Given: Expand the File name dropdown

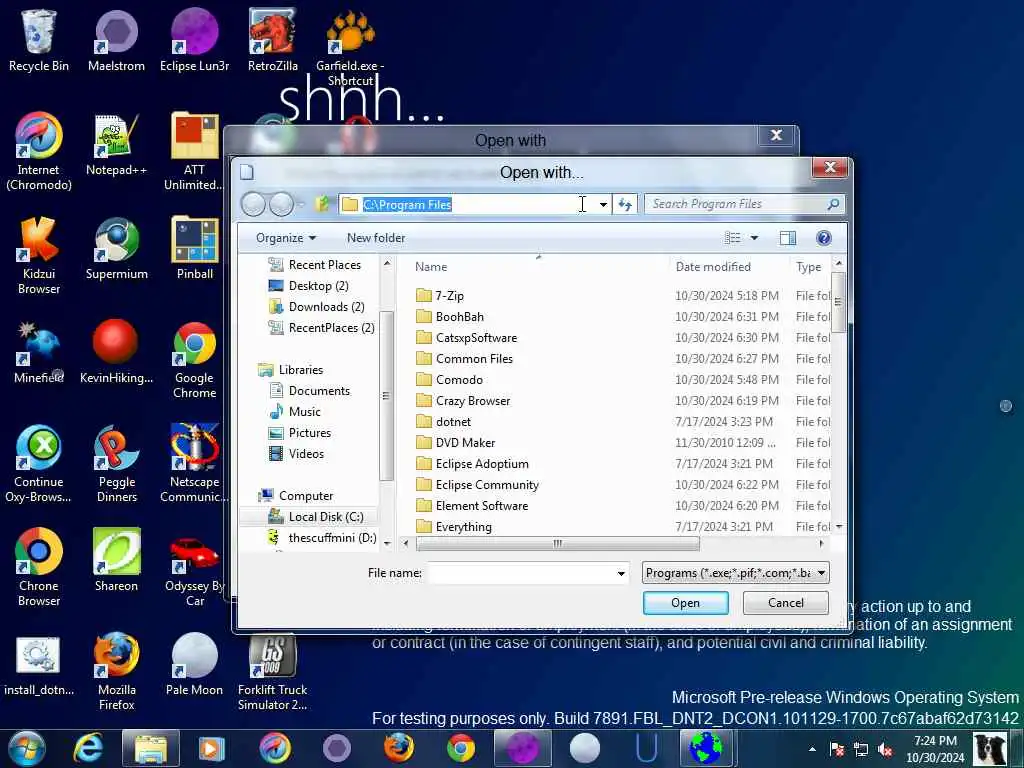Looking at the screenshot, I should [x=620, y=573].
